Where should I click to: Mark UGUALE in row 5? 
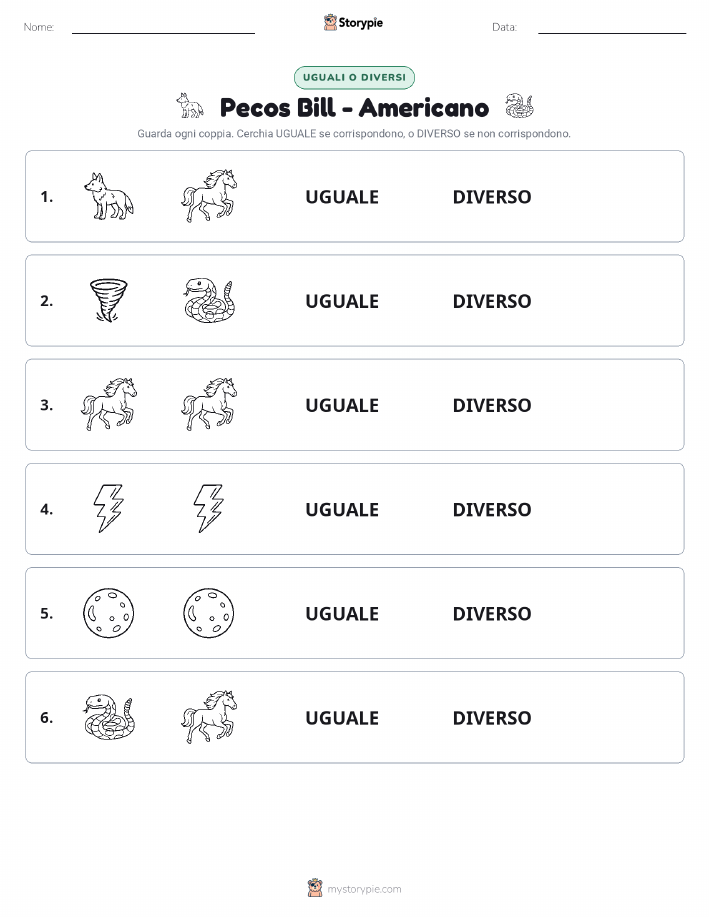click(342, 613)
